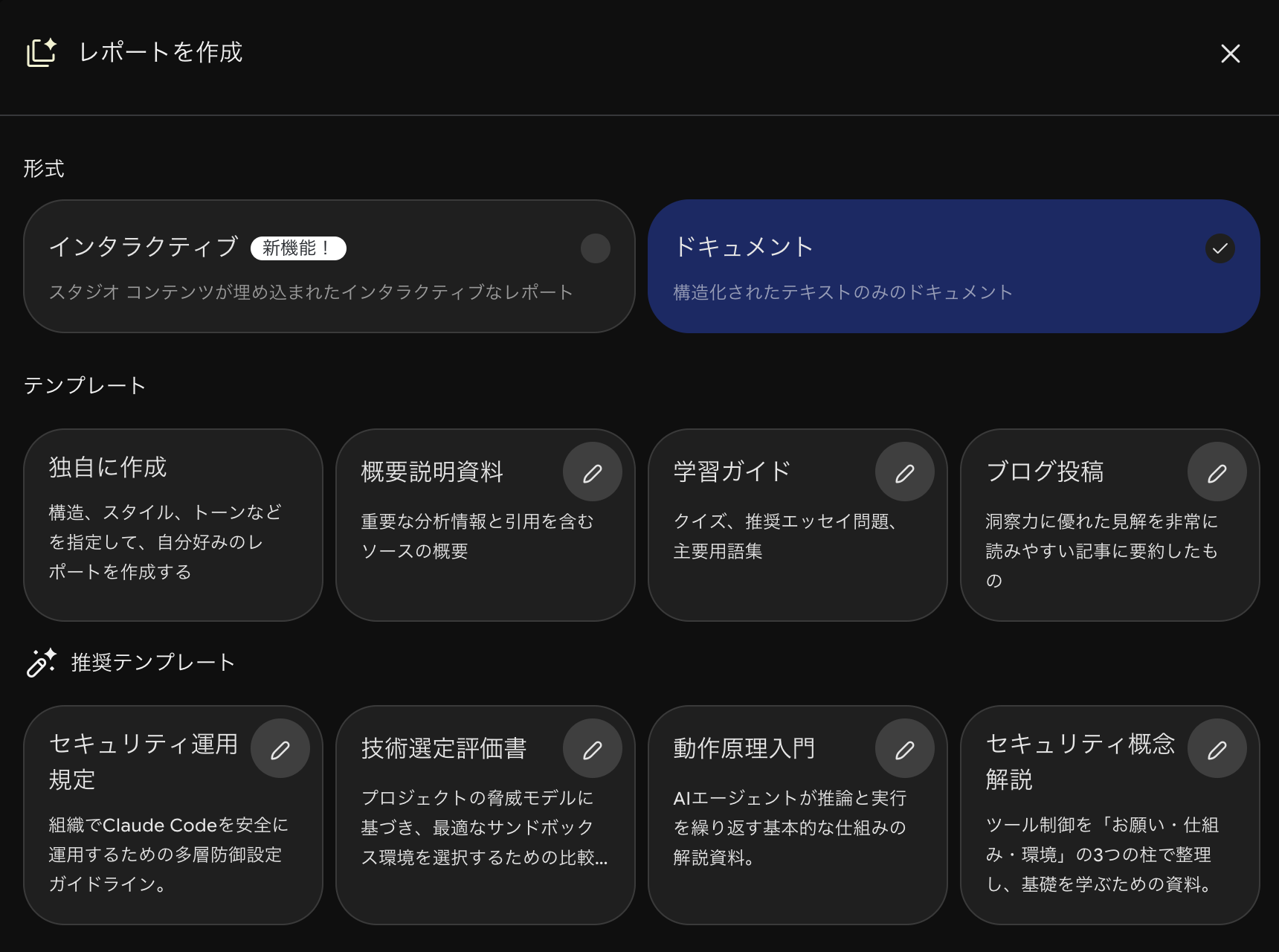Click the レポートを作成 dialog title
Viewport: 1279px width, 952px height.
click(161, 52)
